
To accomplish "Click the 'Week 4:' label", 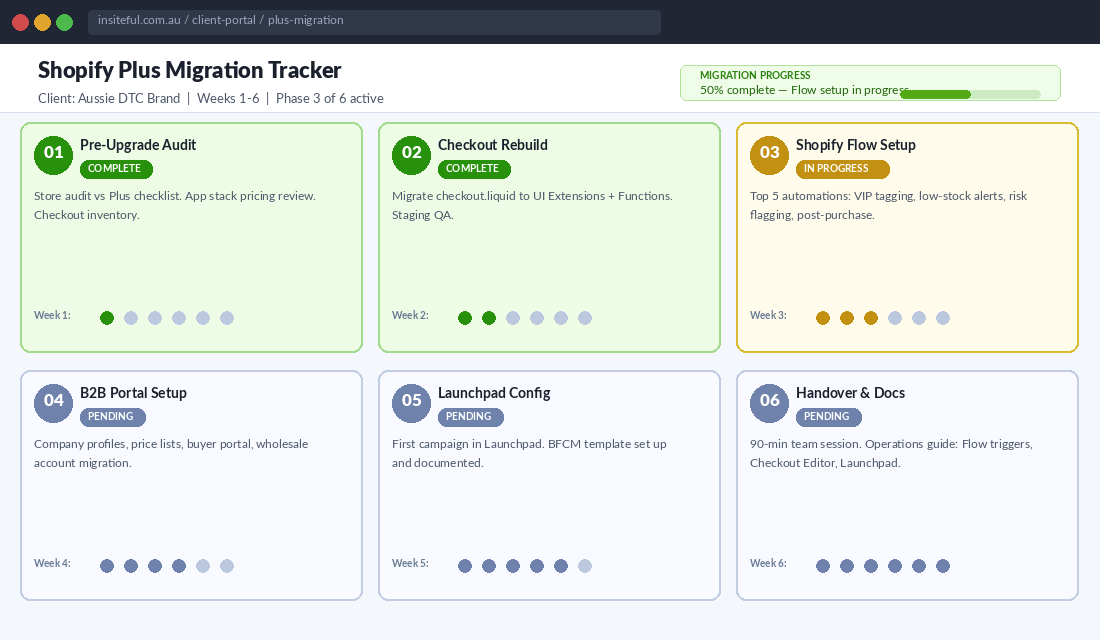I will pos(52,563).
